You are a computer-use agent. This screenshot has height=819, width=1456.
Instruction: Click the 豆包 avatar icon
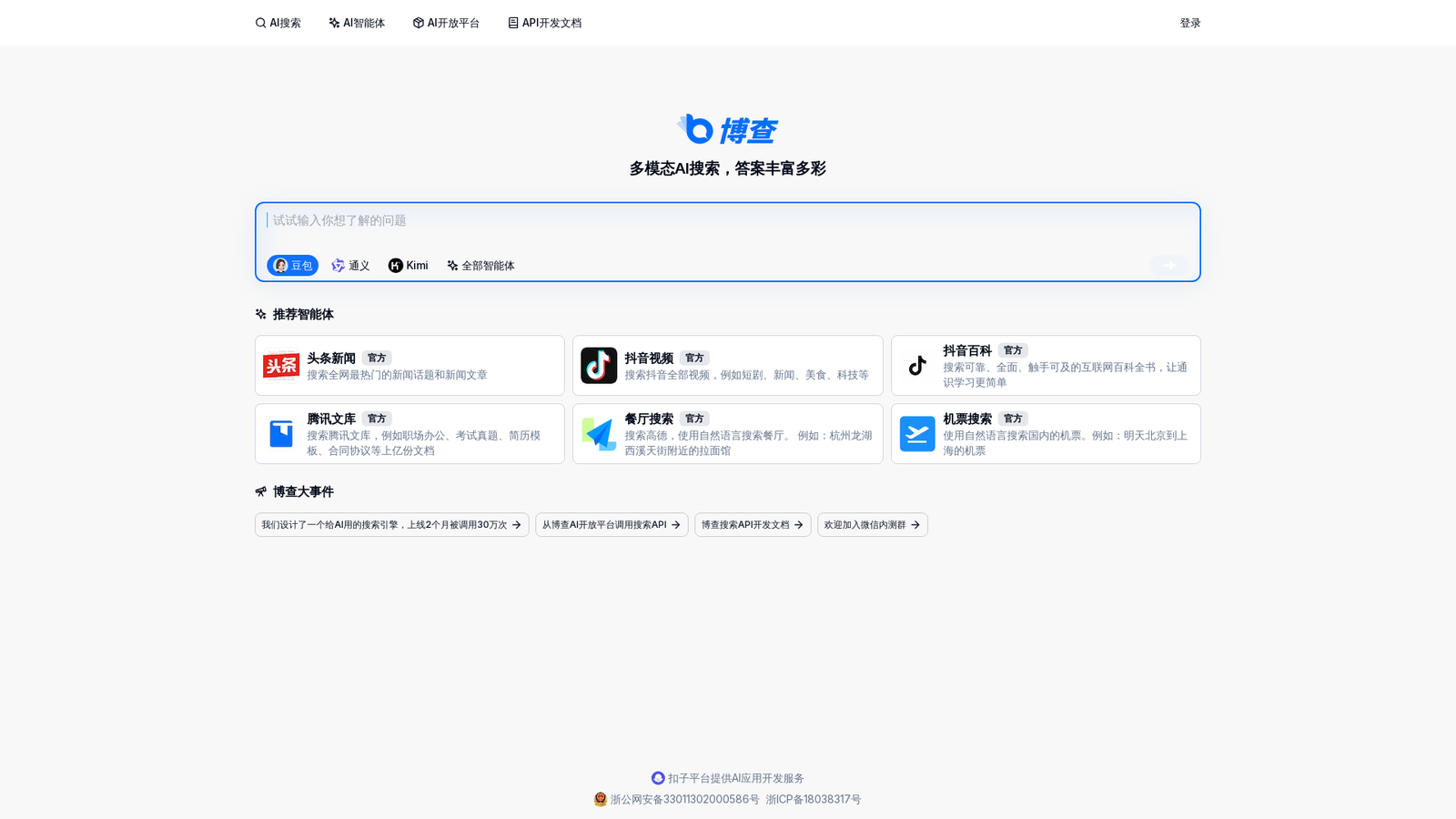pyautogui.click(x=280, y=266)
